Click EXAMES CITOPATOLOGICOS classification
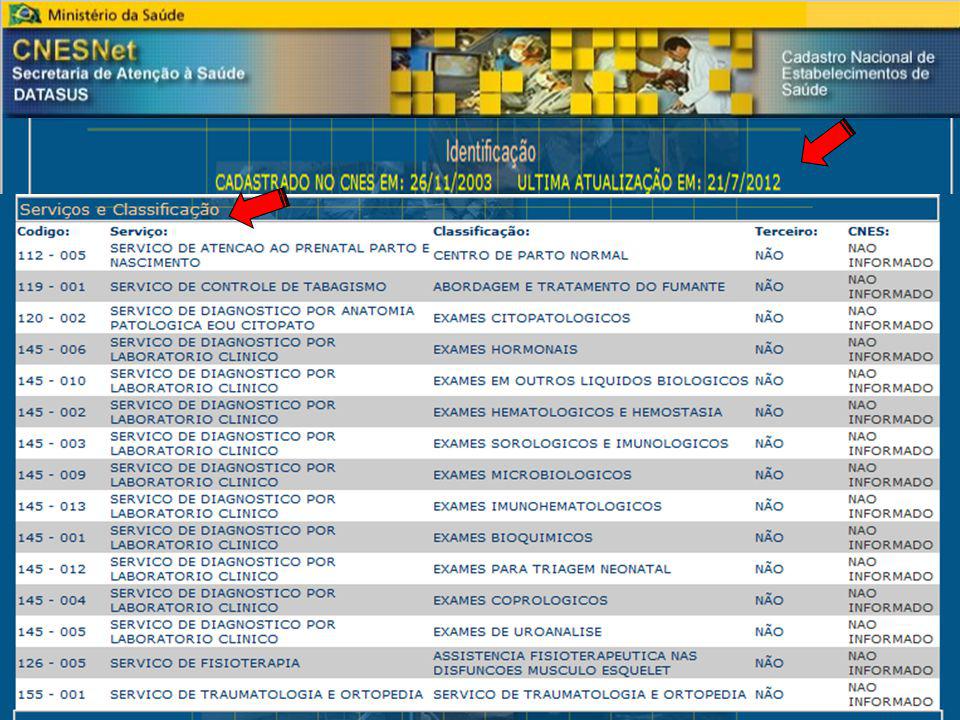 point(531,318)
